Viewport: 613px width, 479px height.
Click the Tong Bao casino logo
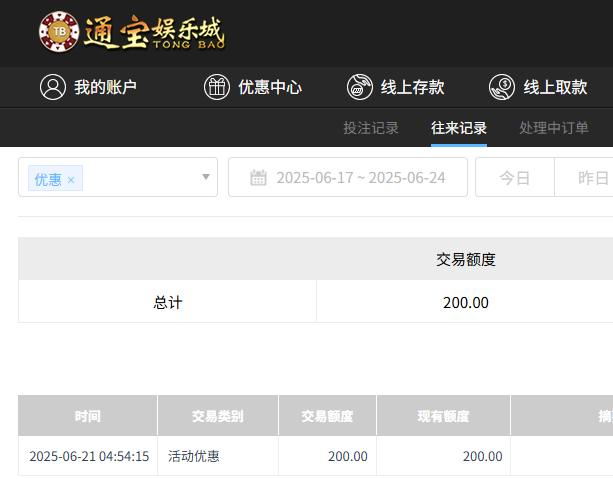tap(132, 32)
